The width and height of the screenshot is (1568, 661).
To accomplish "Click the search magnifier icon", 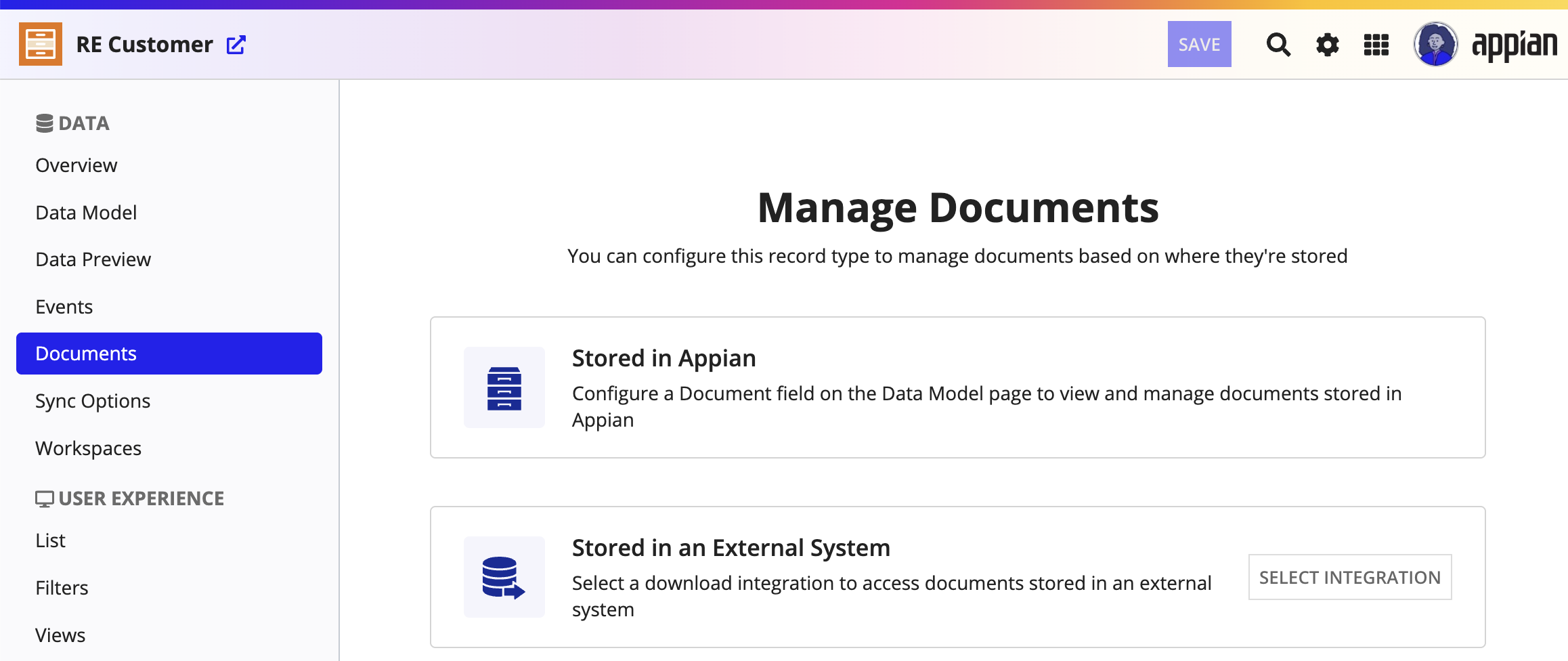I will click(1278, 45).
